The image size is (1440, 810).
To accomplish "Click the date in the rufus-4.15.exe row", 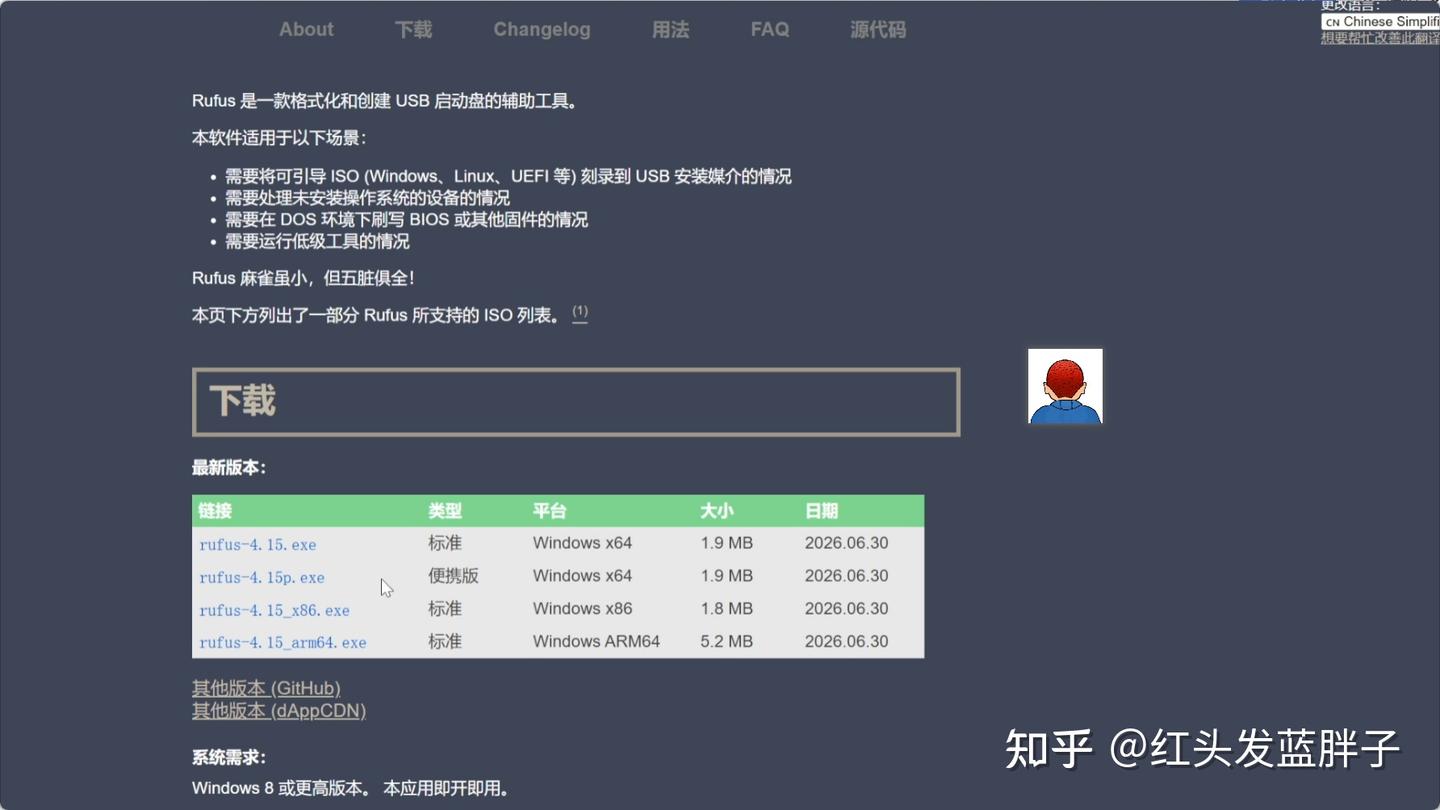I will click(x=847, y=543).
